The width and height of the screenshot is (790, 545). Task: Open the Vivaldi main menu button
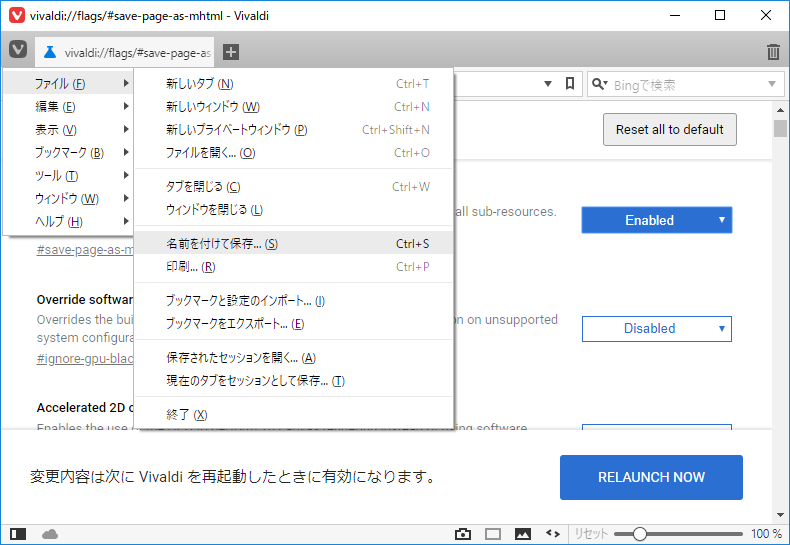(x=18, y=50)
